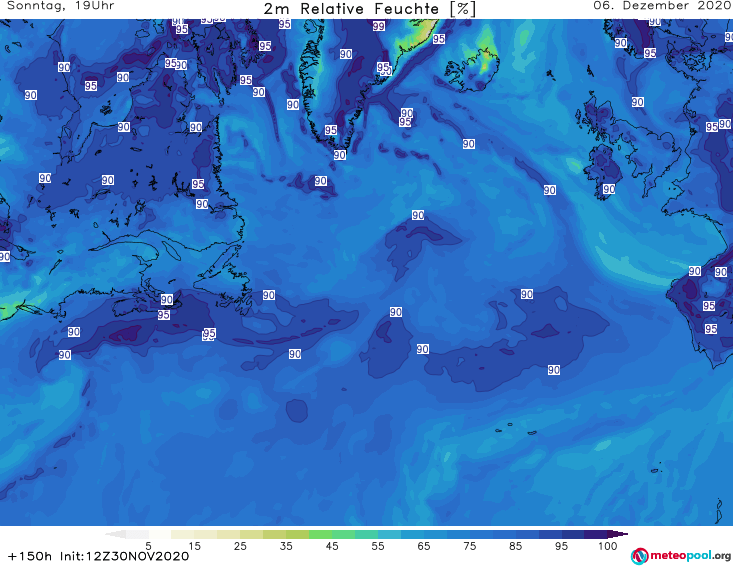Click the '15' tick on the color scale
The width and height of the screenshot is (733, 566).
pyautogui.click(x=194, y=546)
